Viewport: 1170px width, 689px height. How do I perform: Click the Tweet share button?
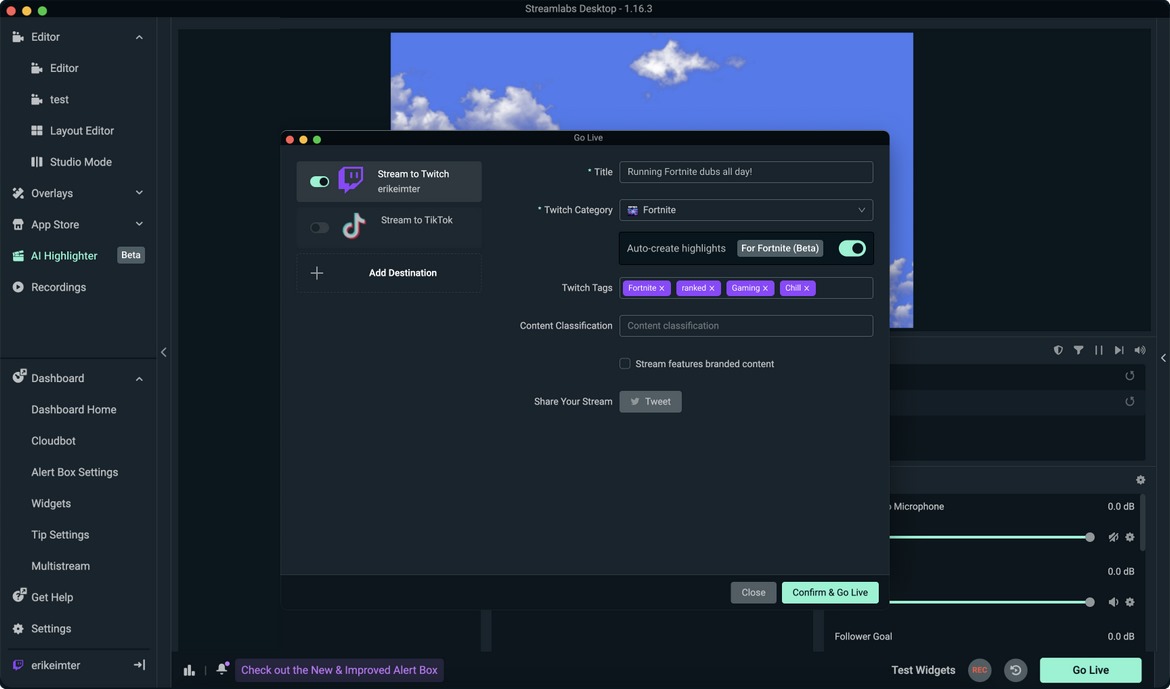click(x=650, y=402)
